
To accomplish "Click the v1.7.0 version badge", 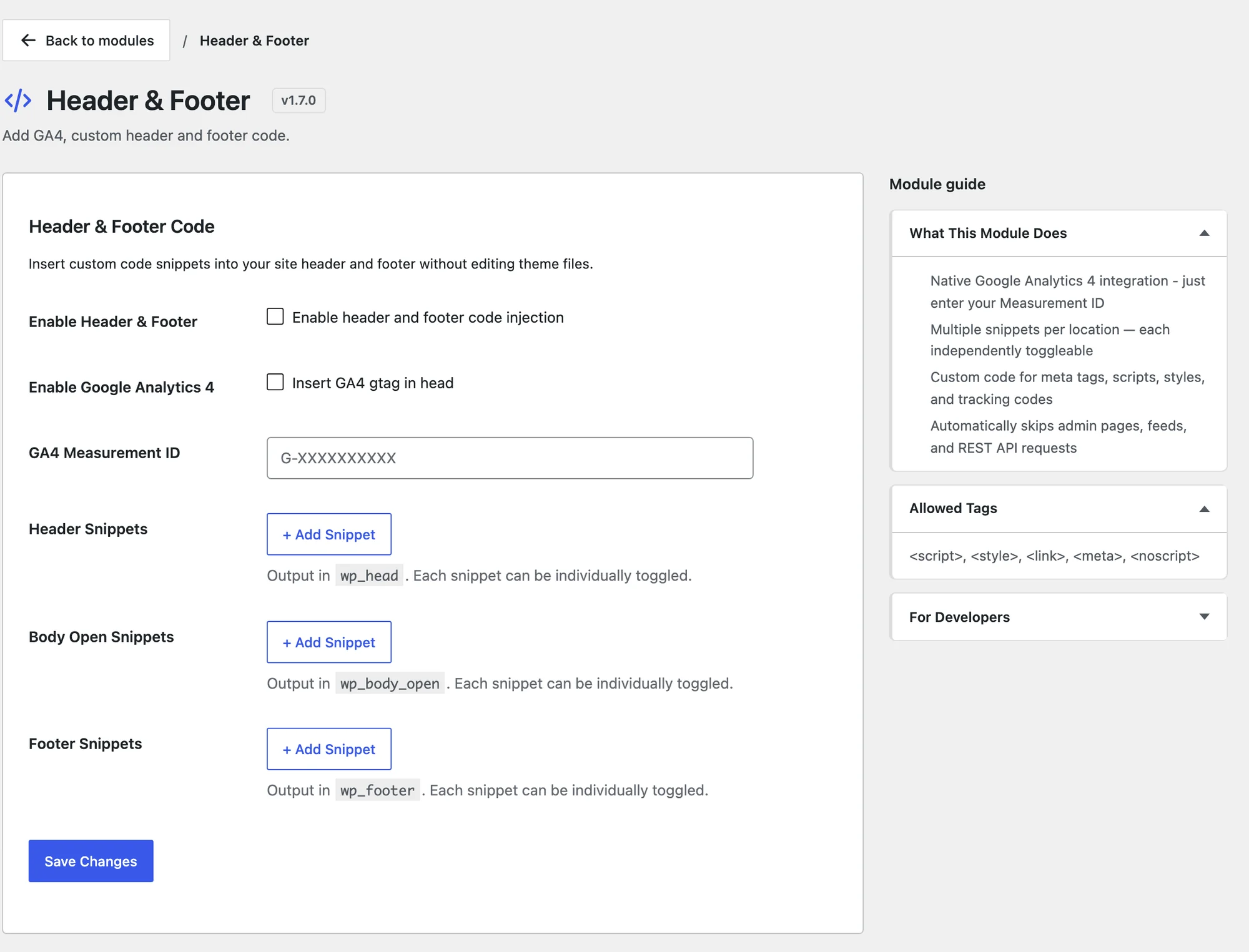I will (299, 101).
